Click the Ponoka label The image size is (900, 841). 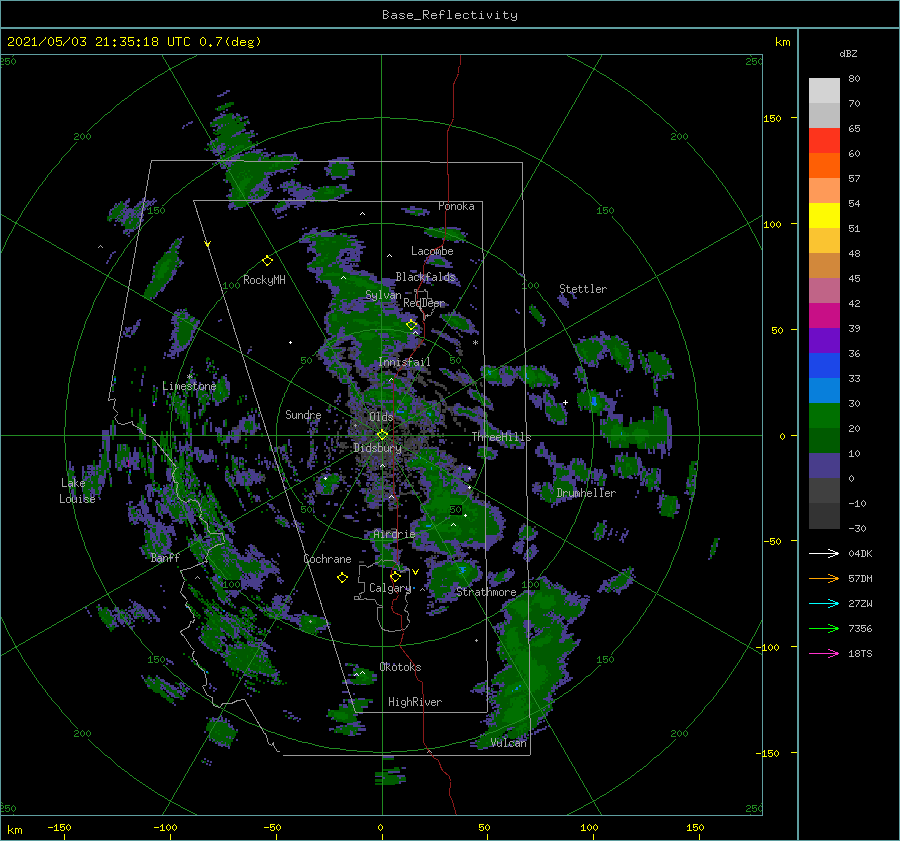point(456,207)
